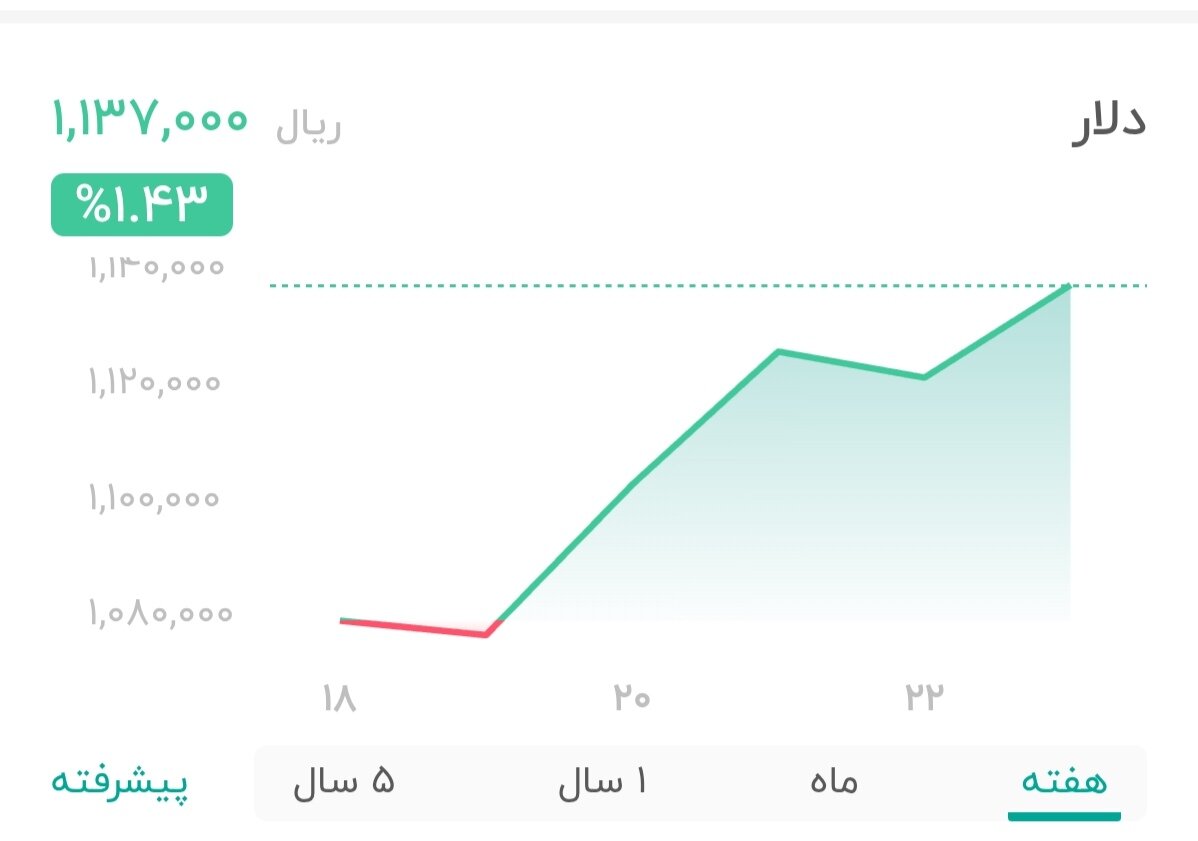Click the dip point near day ۲۲
Screen dimensions: 1198x841
[925, 378]
